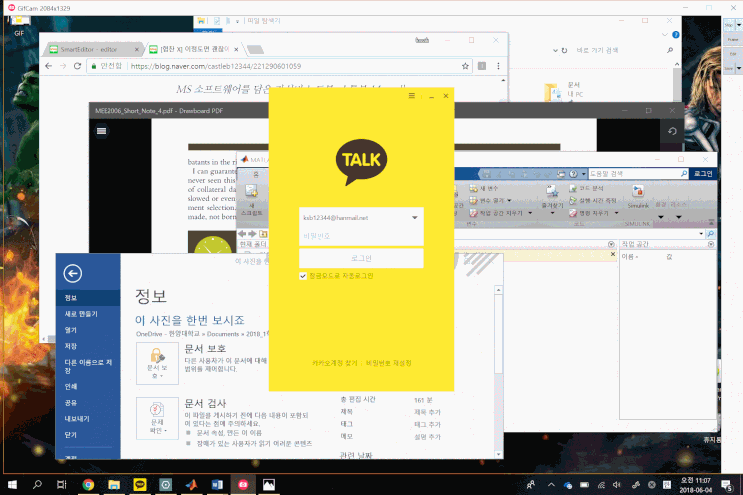The width and height of the screenshot is (743, 495).
Task: Expand MATLAB's 명령 지우기 dropdown arrow
Action: [x=616, y=213]
